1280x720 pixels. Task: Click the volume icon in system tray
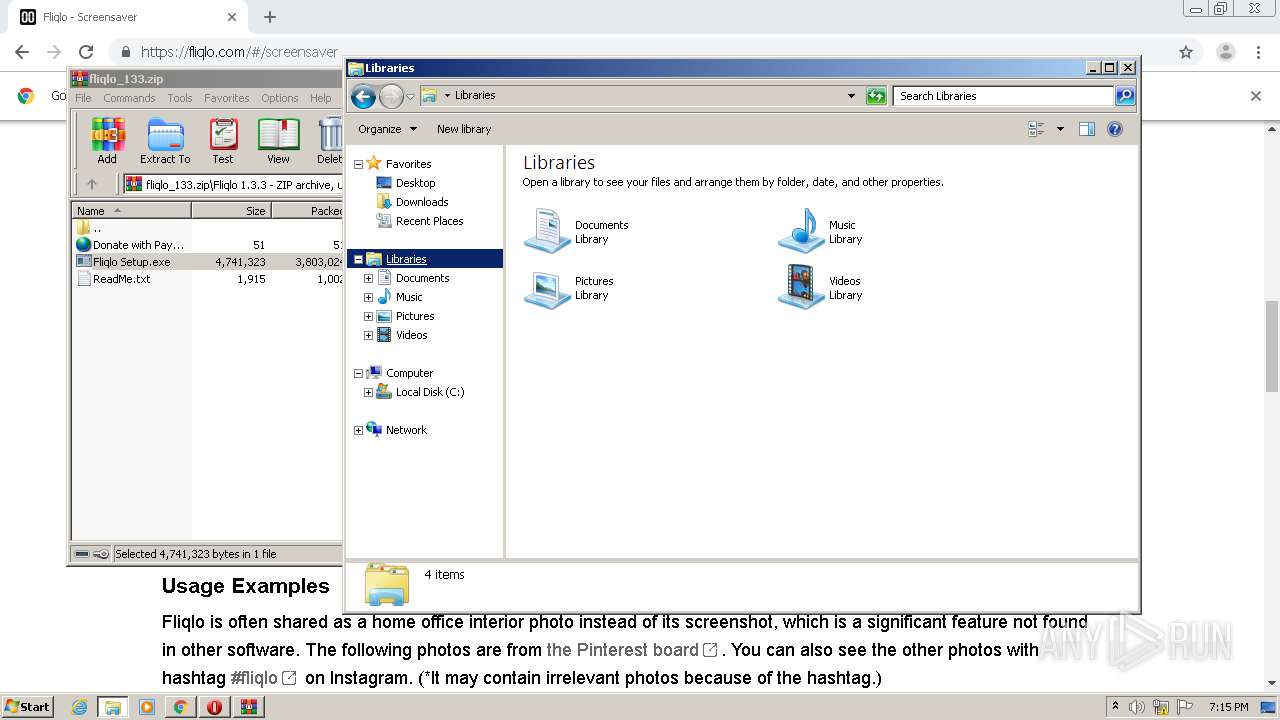point(1137,707)
